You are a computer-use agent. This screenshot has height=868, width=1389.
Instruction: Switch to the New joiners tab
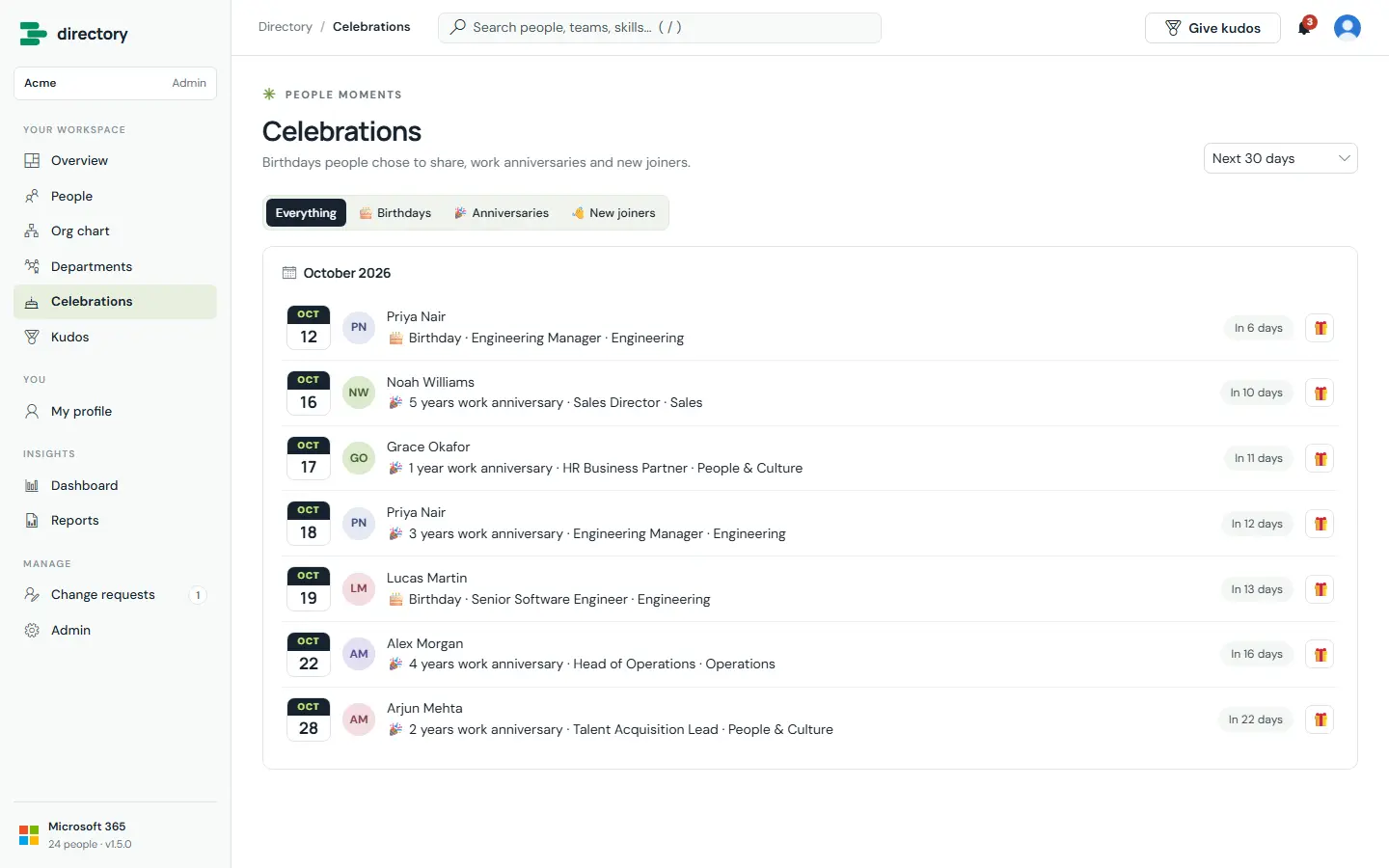click(x=613, y=213)
